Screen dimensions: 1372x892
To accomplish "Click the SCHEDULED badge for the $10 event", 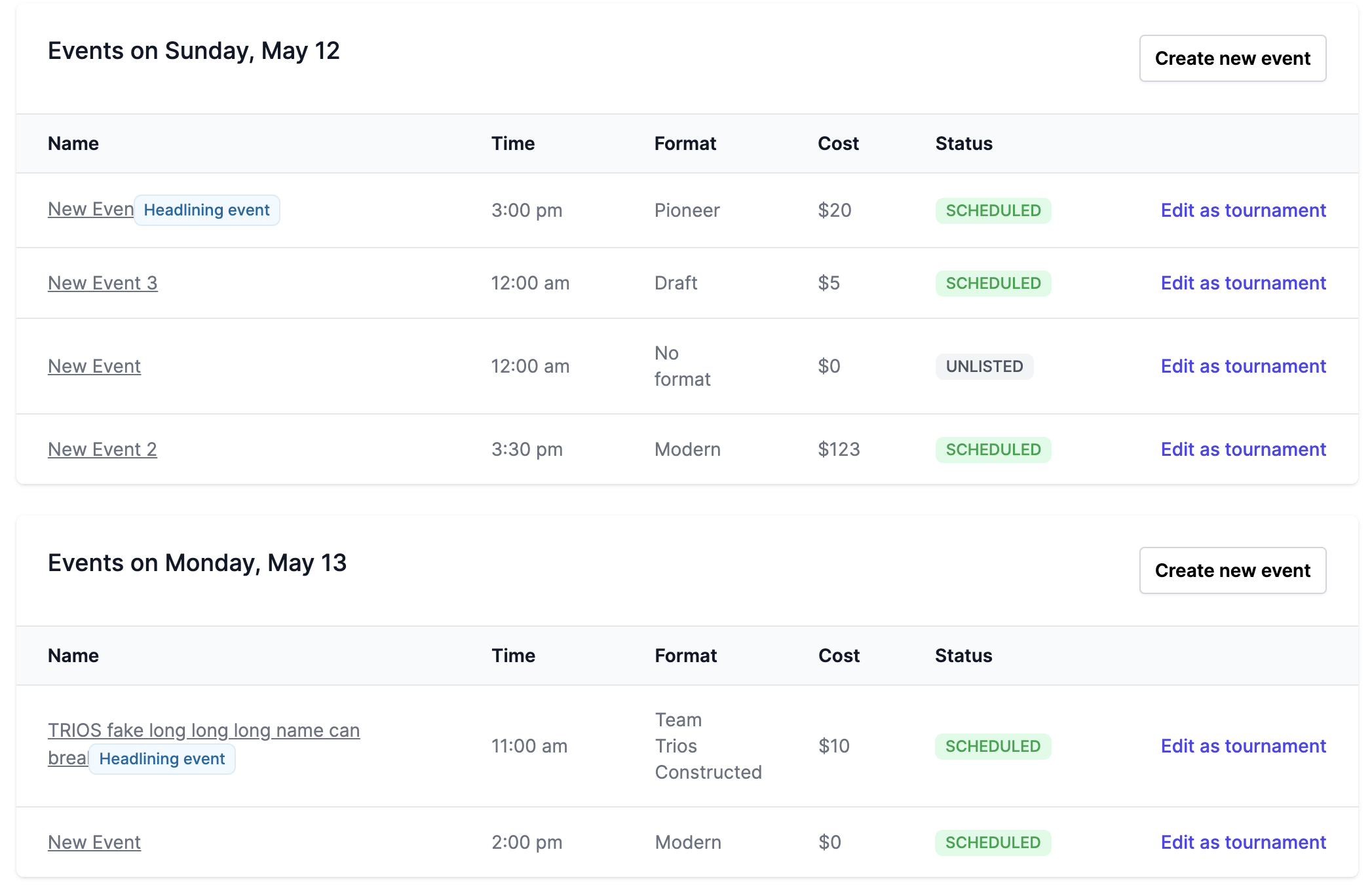I will (993, 746).
